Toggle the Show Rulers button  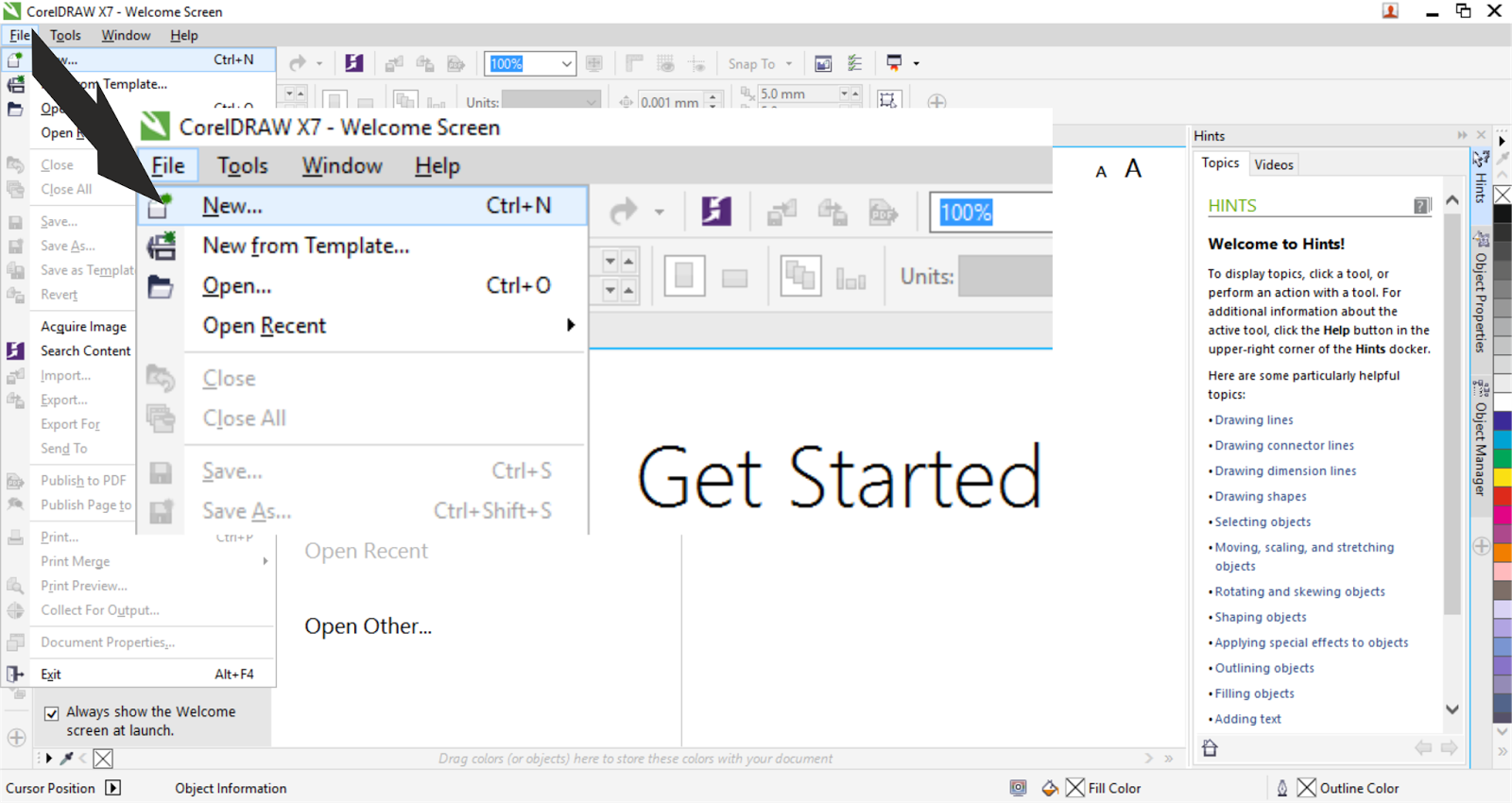click(634, 63)
